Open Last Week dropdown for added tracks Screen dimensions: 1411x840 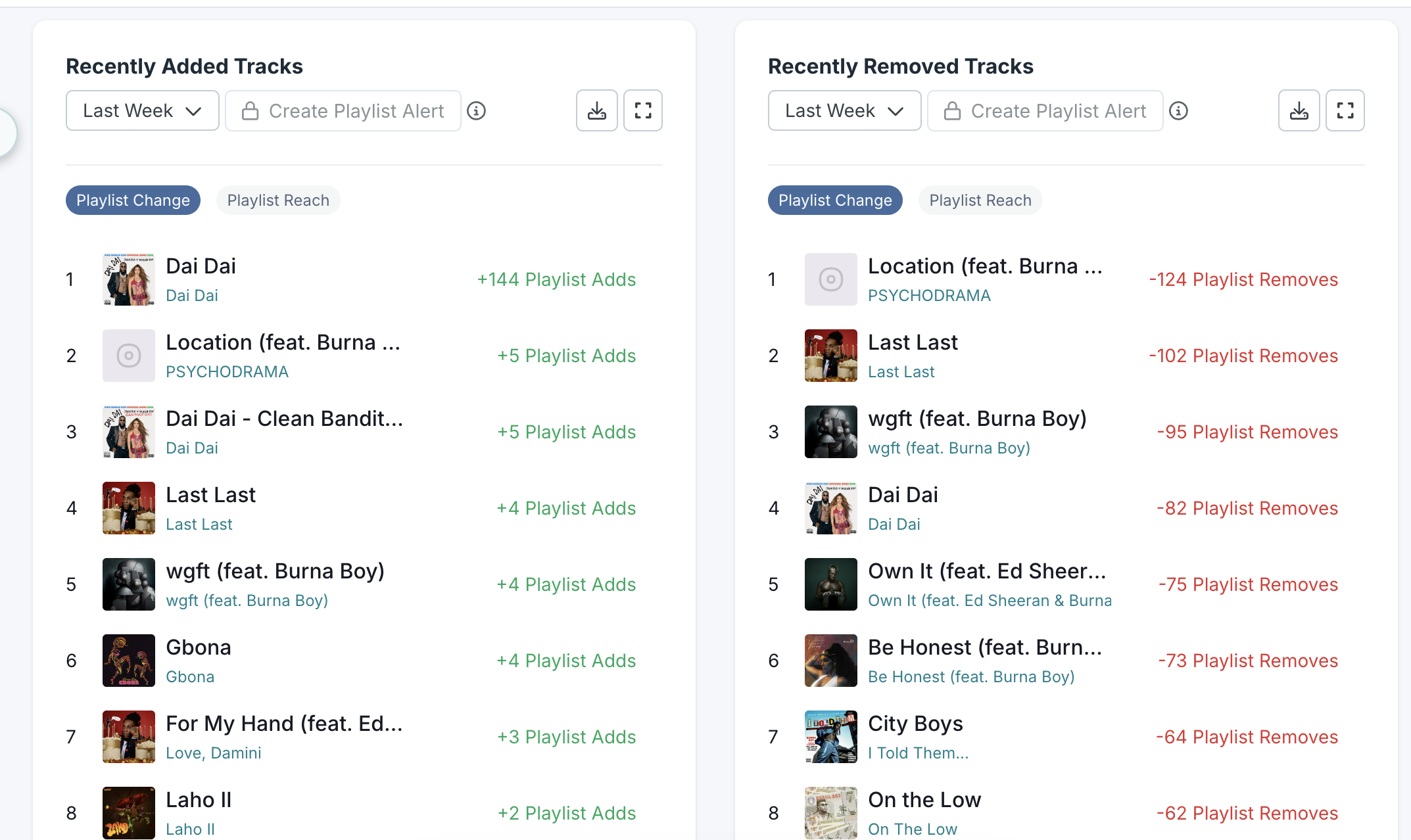[x=142, y=110]
